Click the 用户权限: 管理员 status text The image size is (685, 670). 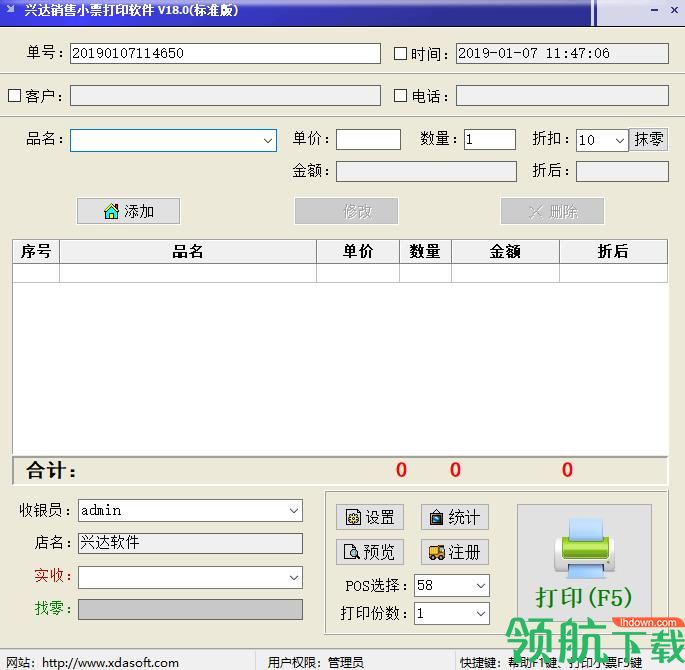[315, 663]
